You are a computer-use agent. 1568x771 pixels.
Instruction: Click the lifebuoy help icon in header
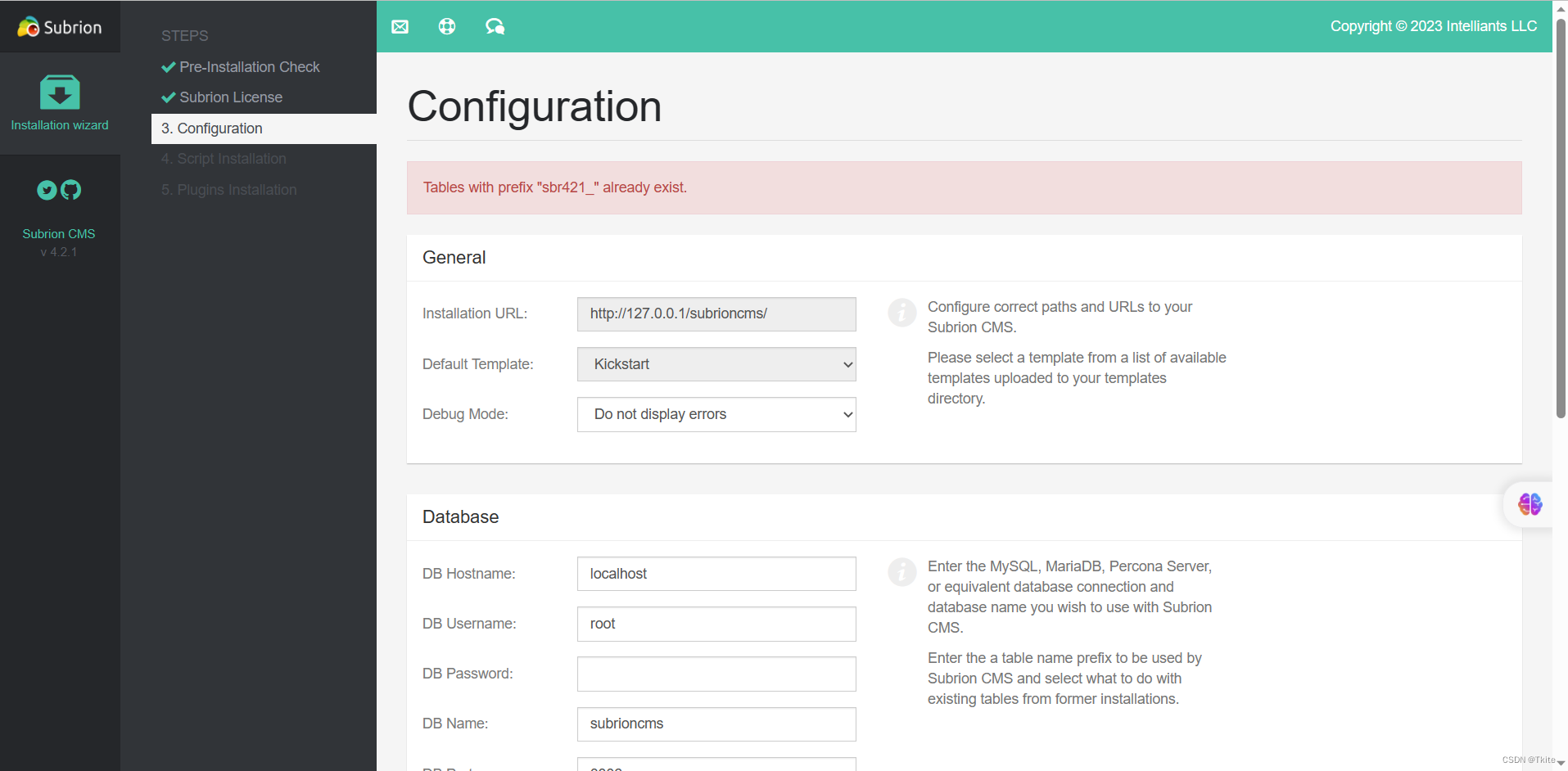(447, 26)
